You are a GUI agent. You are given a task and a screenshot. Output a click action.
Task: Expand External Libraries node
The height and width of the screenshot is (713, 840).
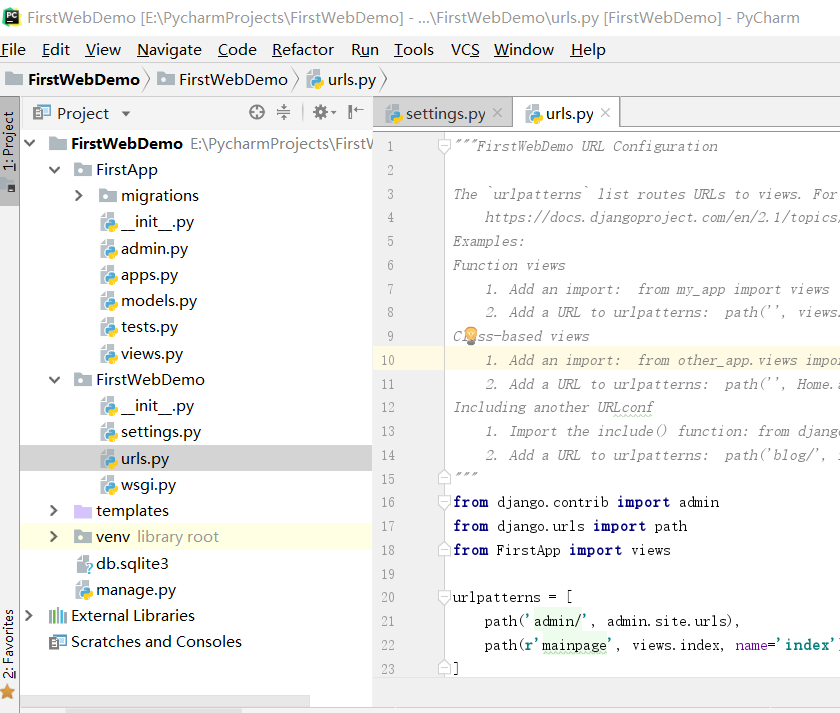pyautogui.click(x=29, y=616)
